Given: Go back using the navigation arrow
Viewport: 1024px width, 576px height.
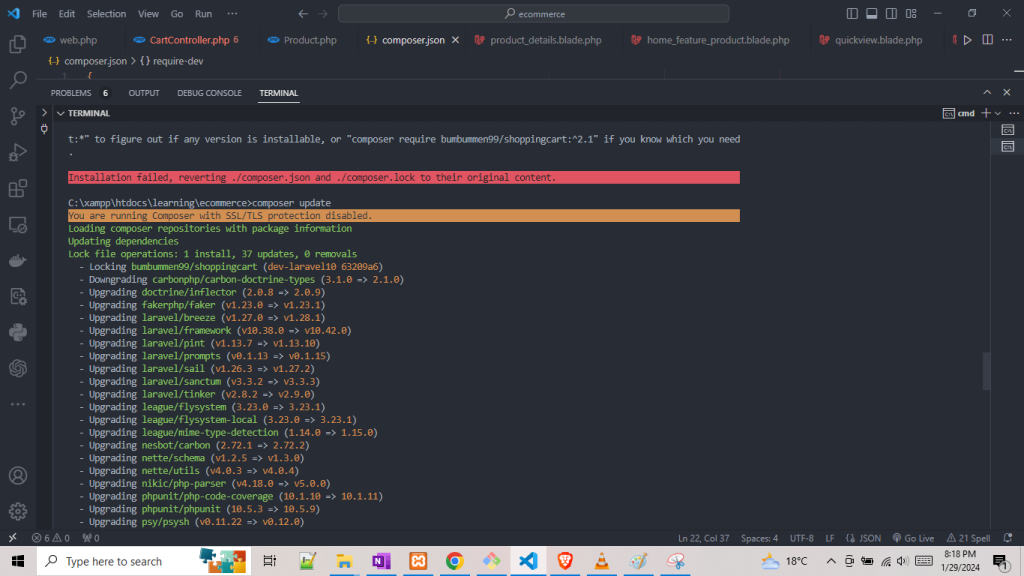Looking at the screenshot, I should click(303, 13).
